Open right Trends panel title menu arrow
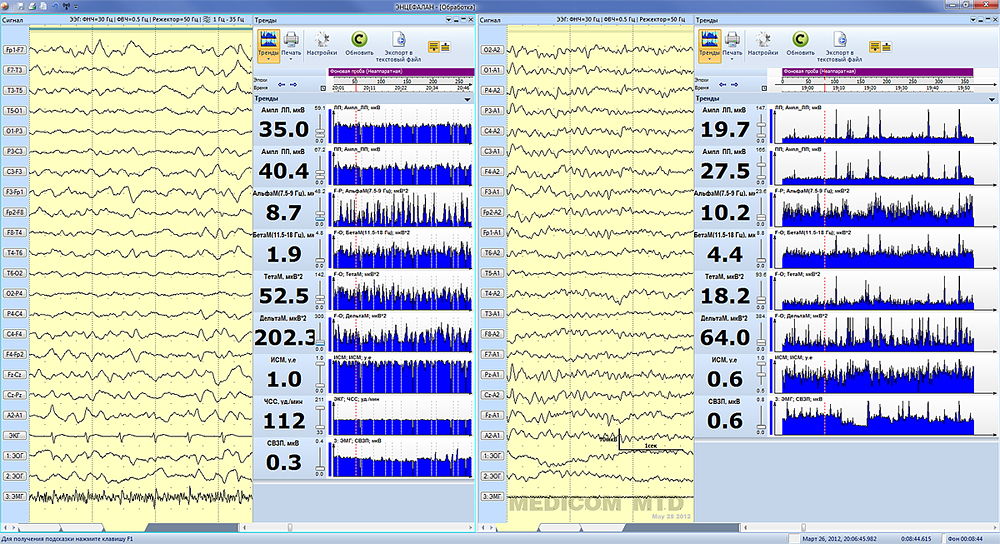 point(973,20)
